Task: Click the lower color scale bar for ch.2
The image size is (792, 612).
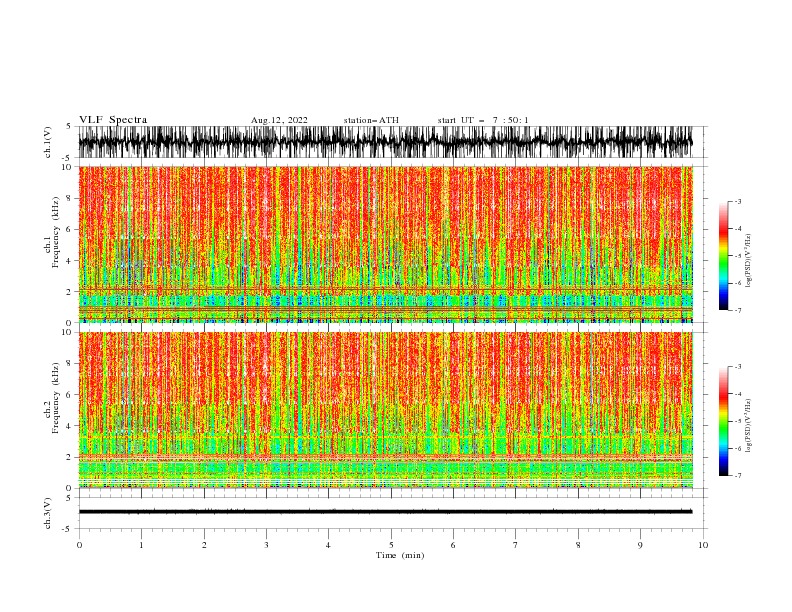Action: coord(723,421)
